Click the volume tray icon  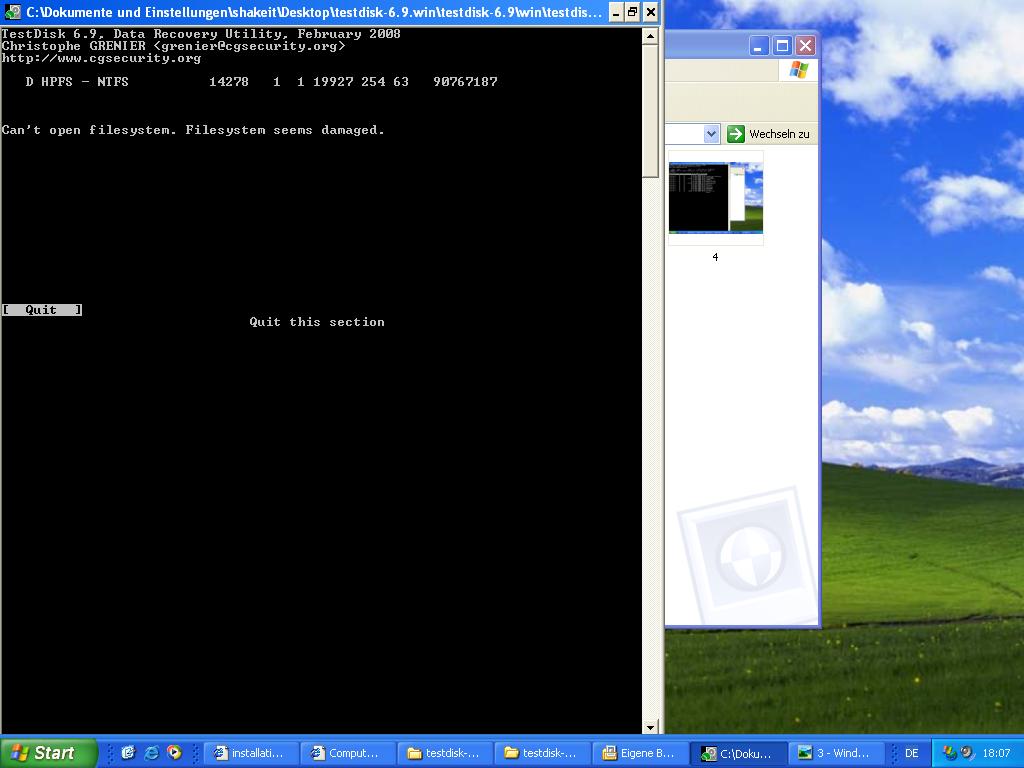[x=967, y=753]
